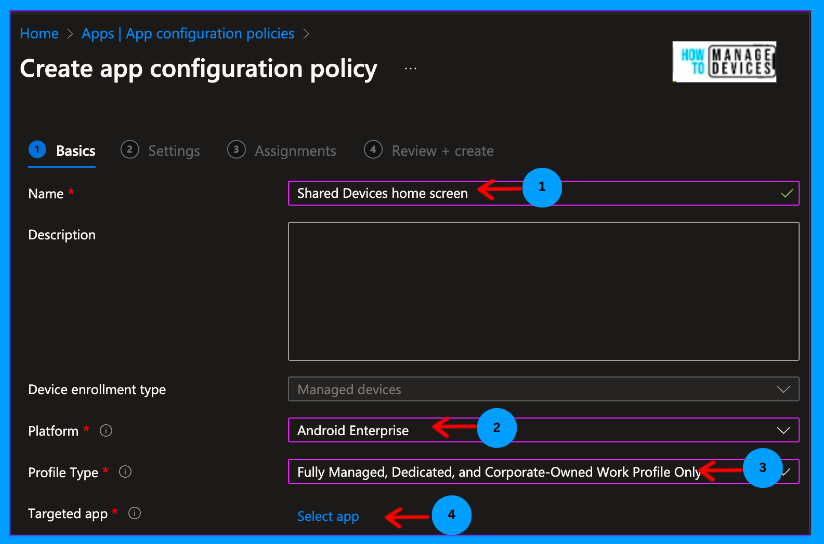Click into the Description text area
The width and height of the screenshot is (824, 544).
544,292
